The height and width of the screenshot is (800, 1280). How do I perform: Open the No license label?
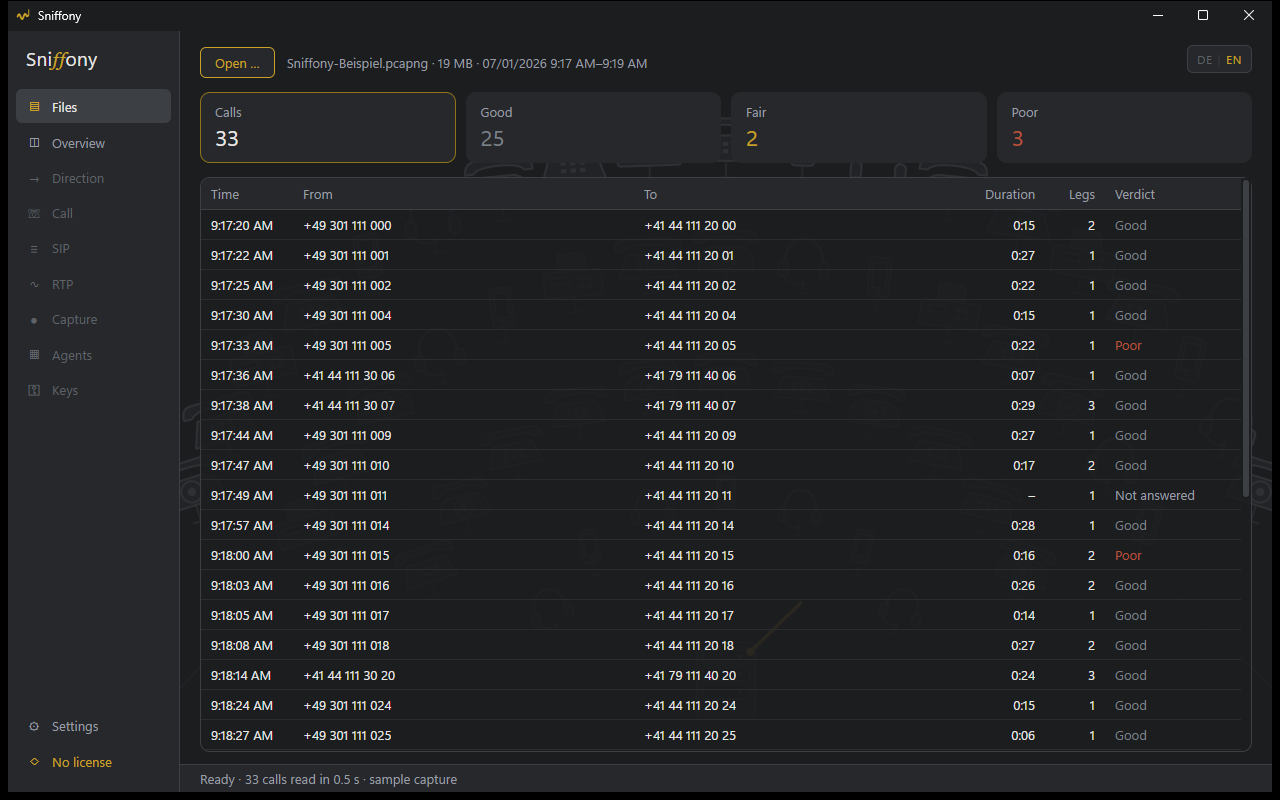tap(82, 762)
